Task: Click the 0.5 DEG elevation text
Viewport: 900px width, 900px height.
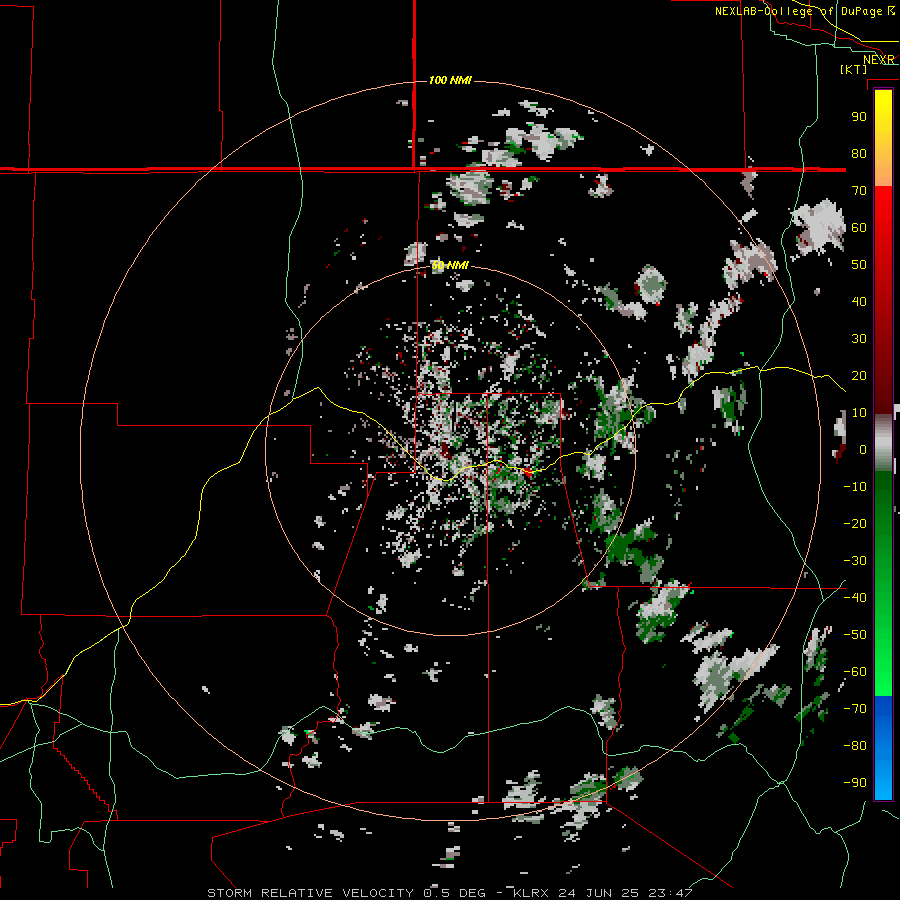Action: tap(455, 893)
